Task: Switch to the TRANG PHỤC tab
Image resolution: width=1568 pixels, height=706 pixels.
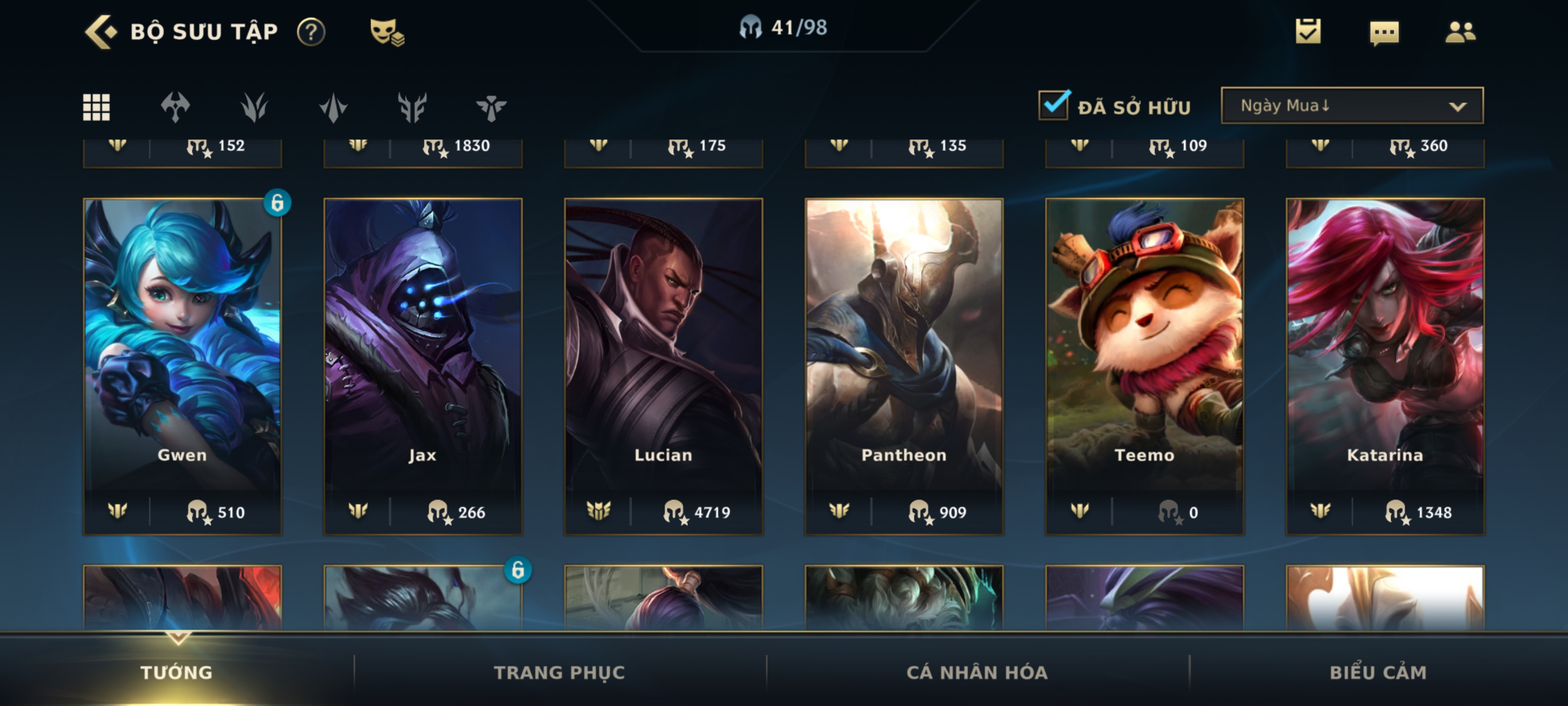Action: [x=560, y=672]
